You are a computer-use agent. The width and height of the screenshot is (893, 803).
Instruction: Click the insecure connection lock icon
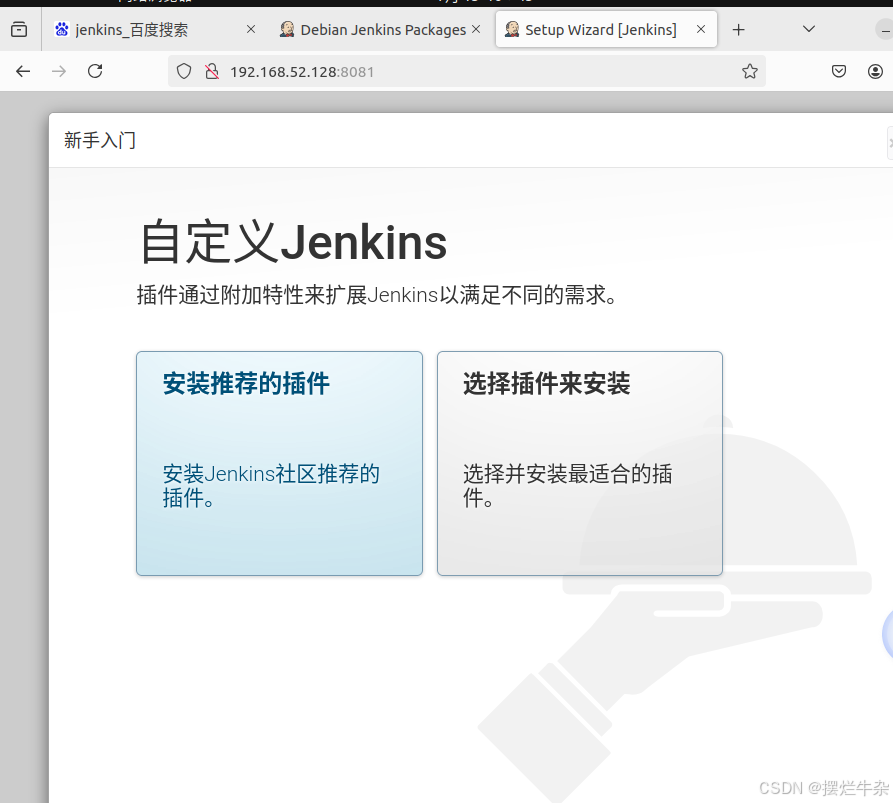(212, 71)
